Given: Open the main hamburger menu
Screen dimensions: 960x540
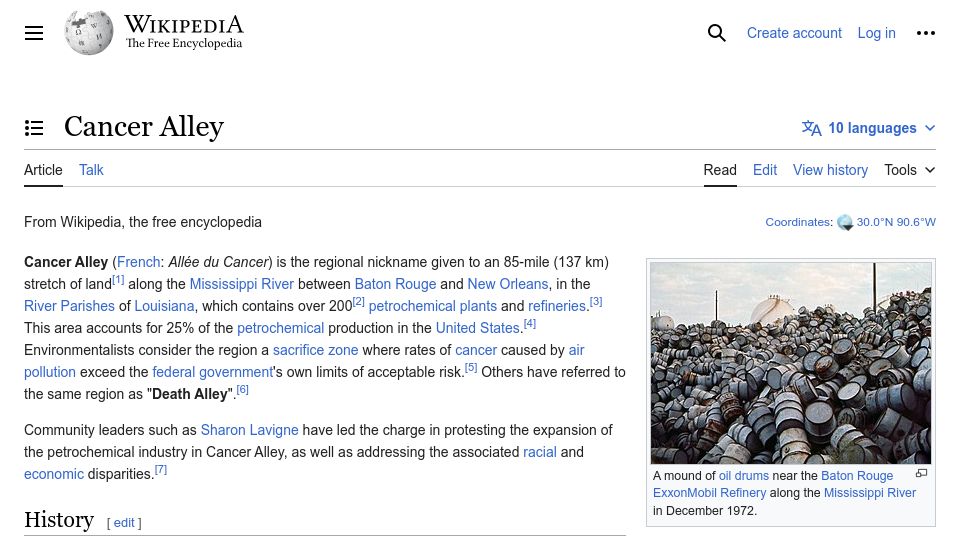Looking at the screenshot, I should (34, 33).
